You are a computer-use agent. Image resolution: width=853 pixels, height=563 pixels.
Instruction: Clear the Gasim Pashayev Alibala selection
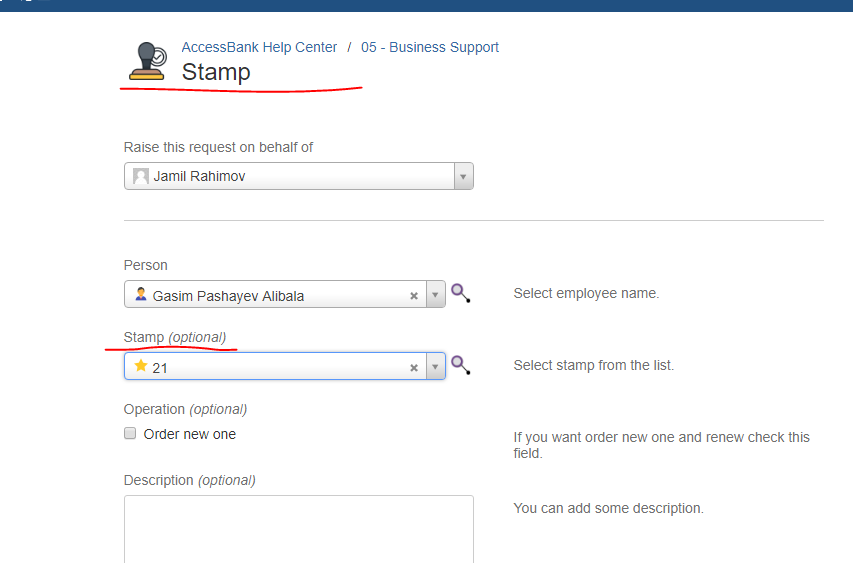(x=414, y=296)
